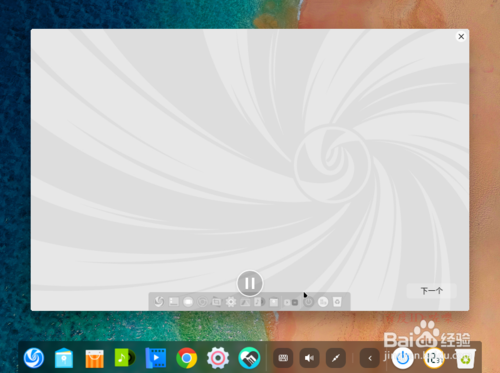Screen dimensions: 500x373
Task: Click the dock clock time widget
Action: [x=434, y=358]
